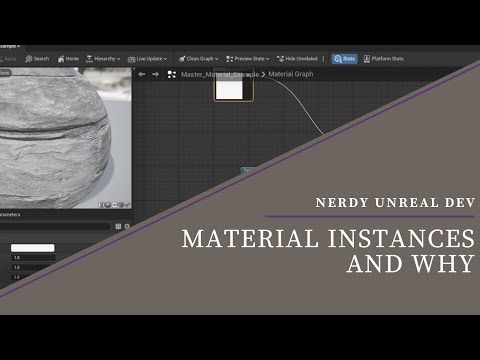Open the Parameters panel gear settings
This screenshot has height=360, width=480.
click(x=127, y=226)
